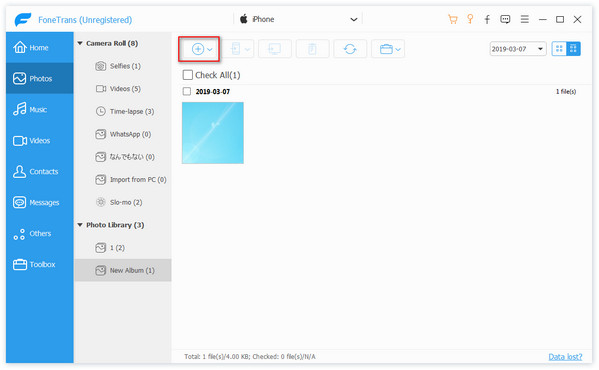Tick the 2019-03-07 date group checkbox
This screenshot has height=370, width=599.
coord(187,91)
